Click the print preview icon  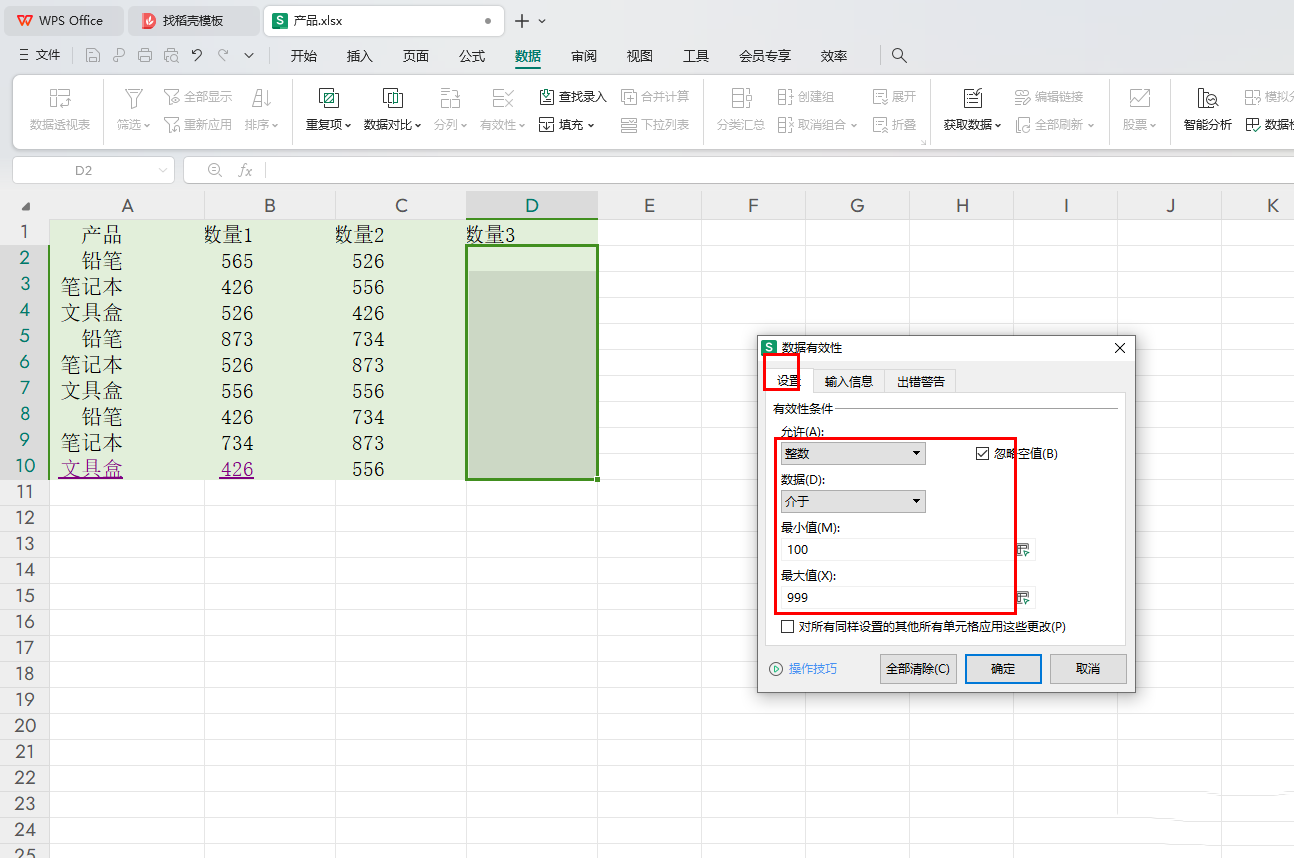click(171, 56)
